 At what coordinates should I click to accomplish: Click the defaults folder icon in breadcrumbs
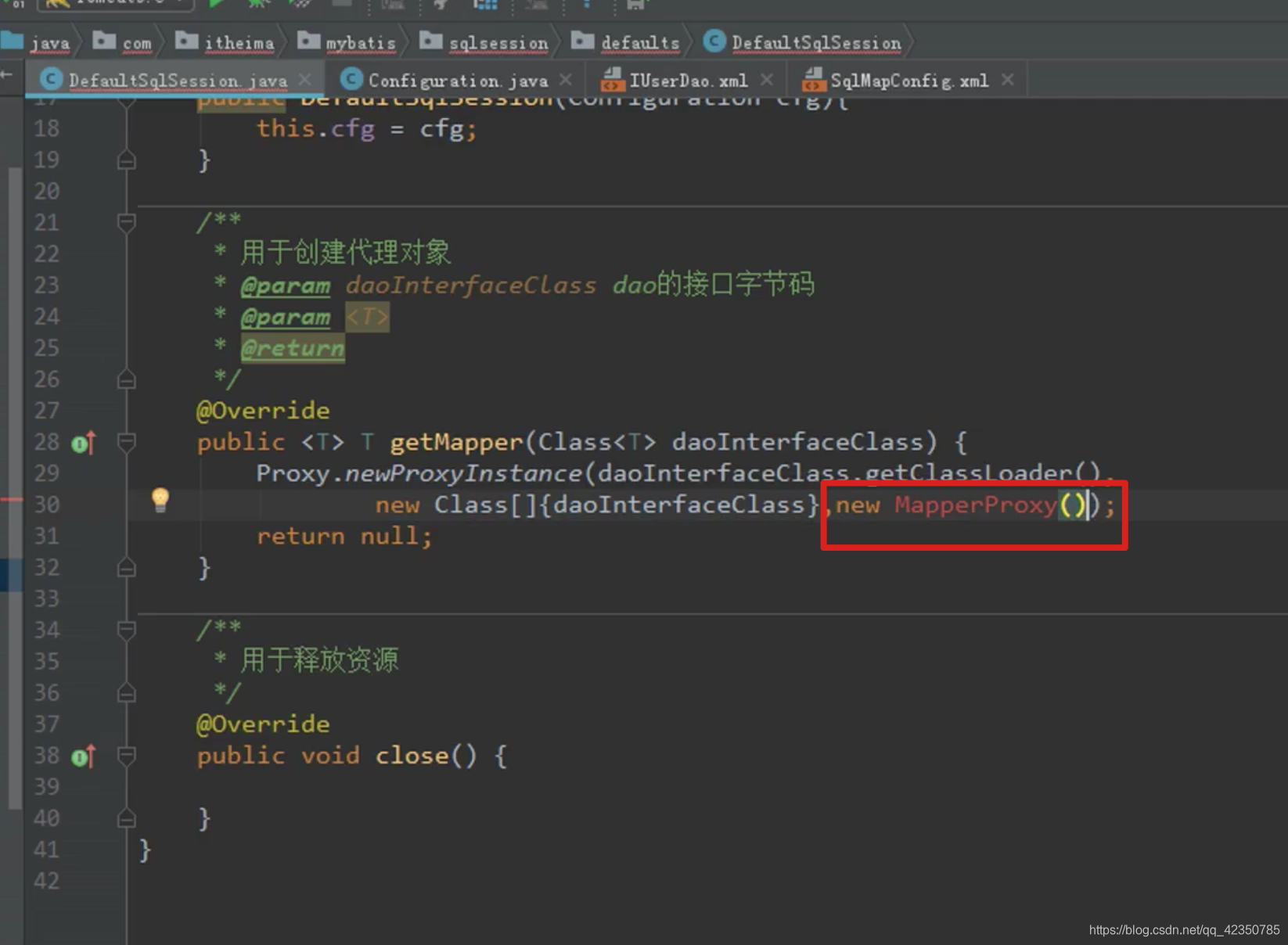(x=582, y=40)
